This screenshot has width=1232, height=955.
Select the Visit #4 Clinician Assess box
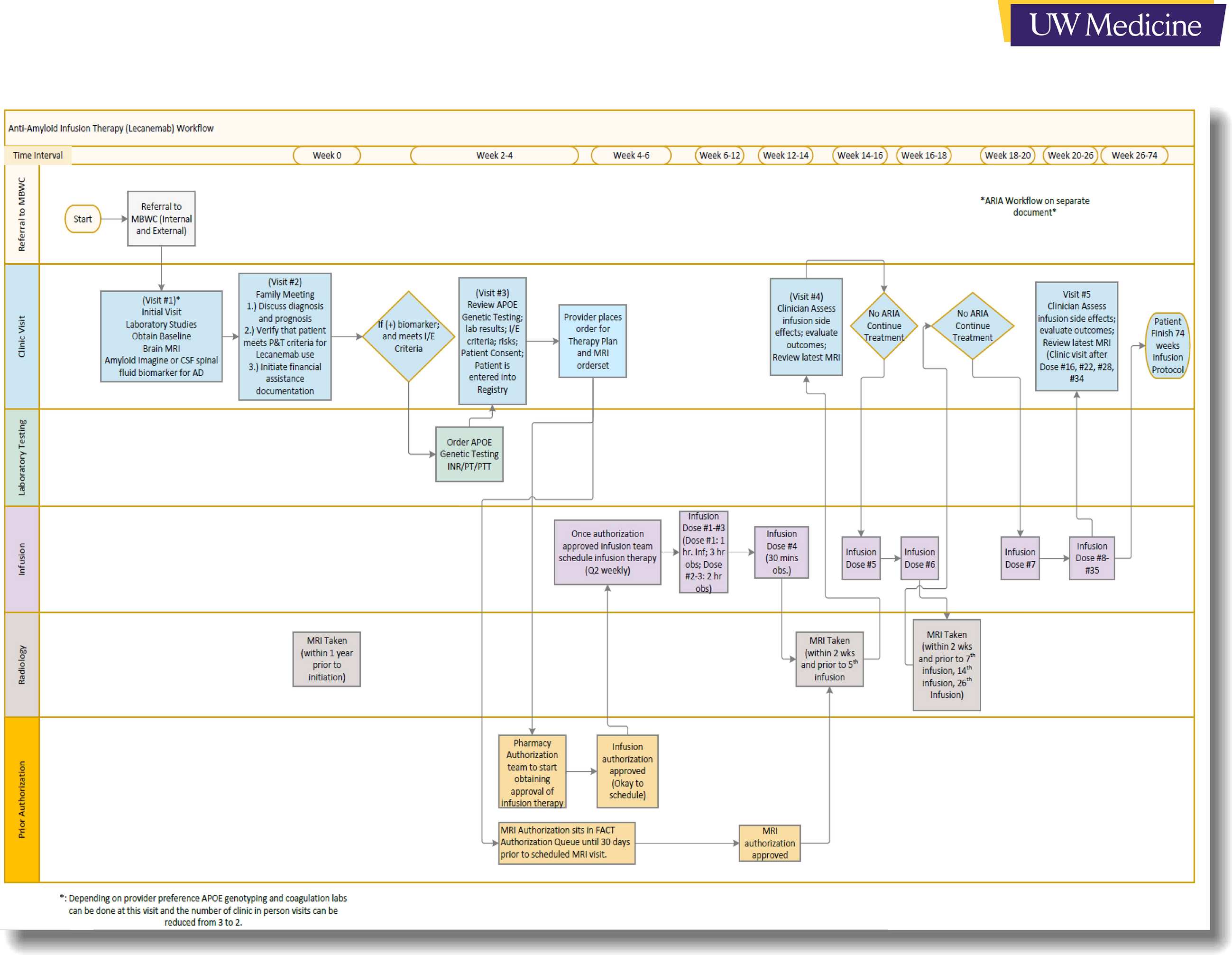(x=806, y=327)
